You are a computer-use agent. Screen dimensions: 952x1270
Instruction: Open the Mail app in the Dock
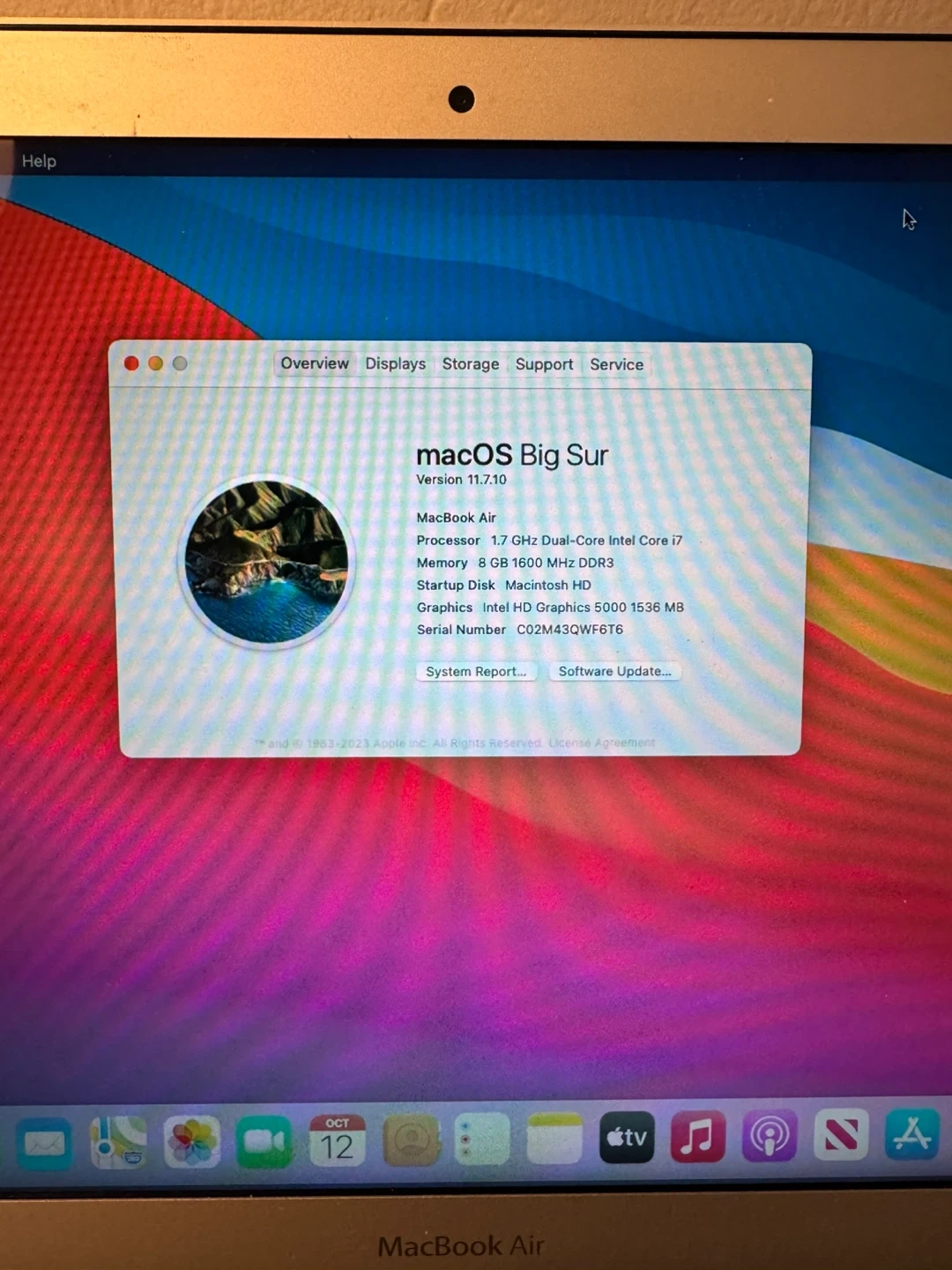(x=44, y=1142)
